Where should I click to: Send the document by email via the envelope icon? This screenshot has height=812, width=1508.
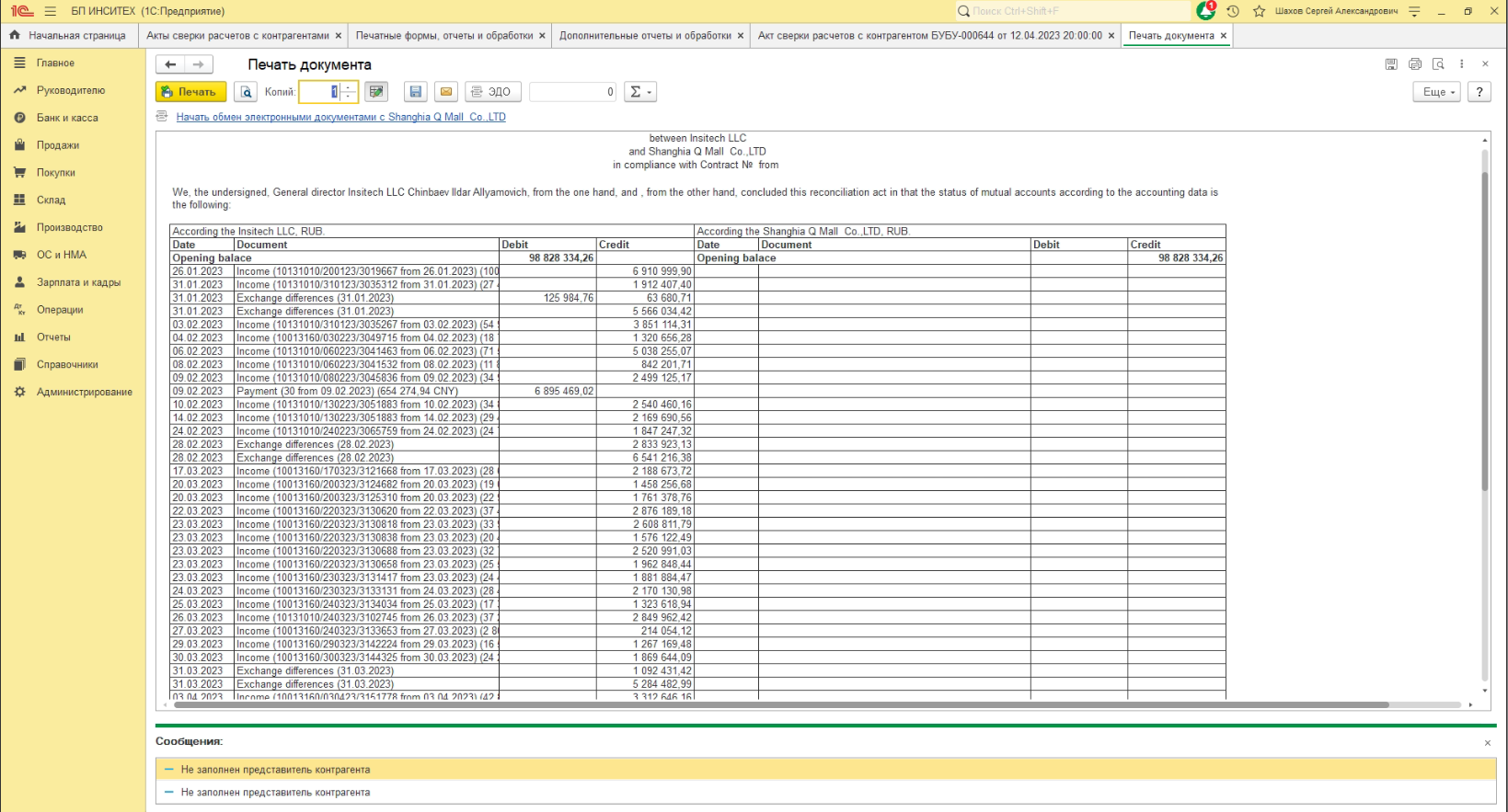point(446,92)
